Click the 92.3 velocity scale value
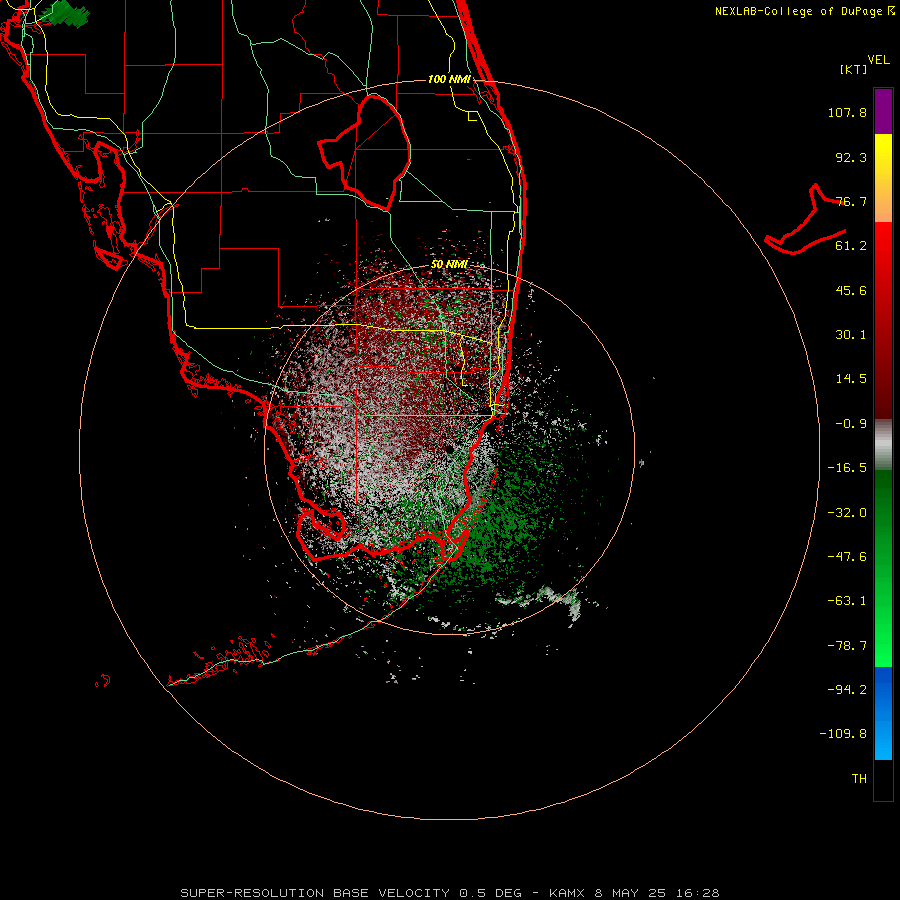The width and height of the screenshot is (900, 900). click(851, 157)
